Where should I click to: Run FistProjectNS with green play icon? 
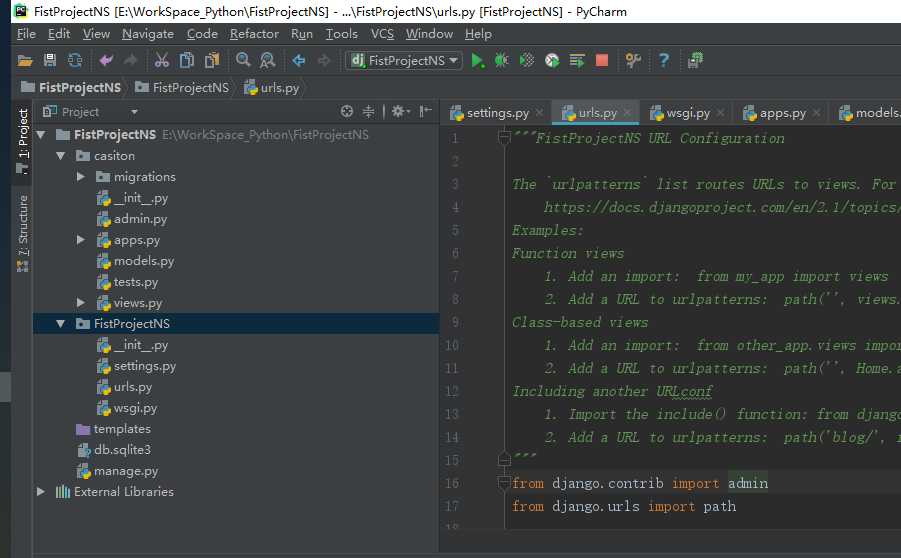pos(477,60)
